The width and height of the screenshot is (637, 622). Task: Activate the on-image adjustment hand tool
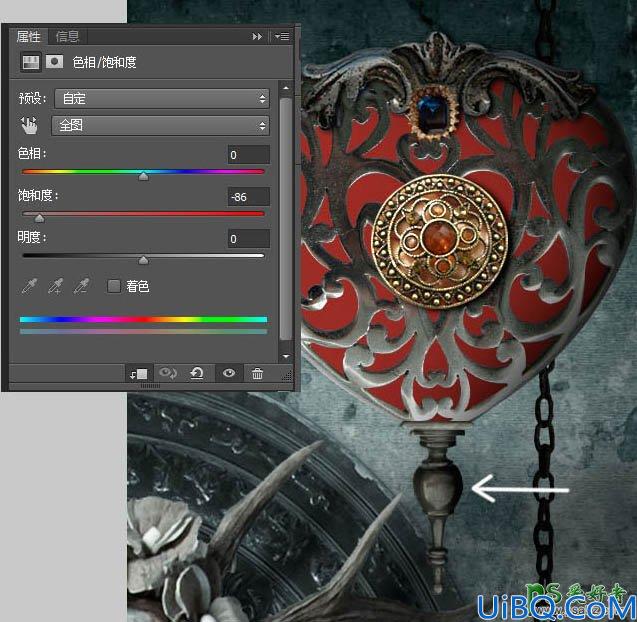29,126
